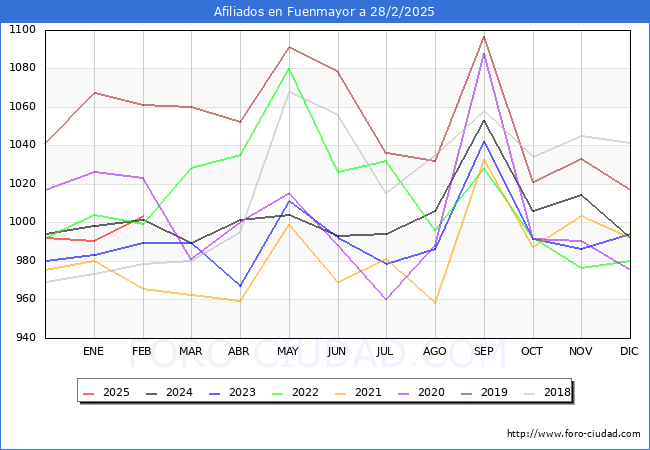Image resolution: width=650 pixels, height=450 pixels.
Task: Click the 1020 y-axis value
Action: (23, 184)
